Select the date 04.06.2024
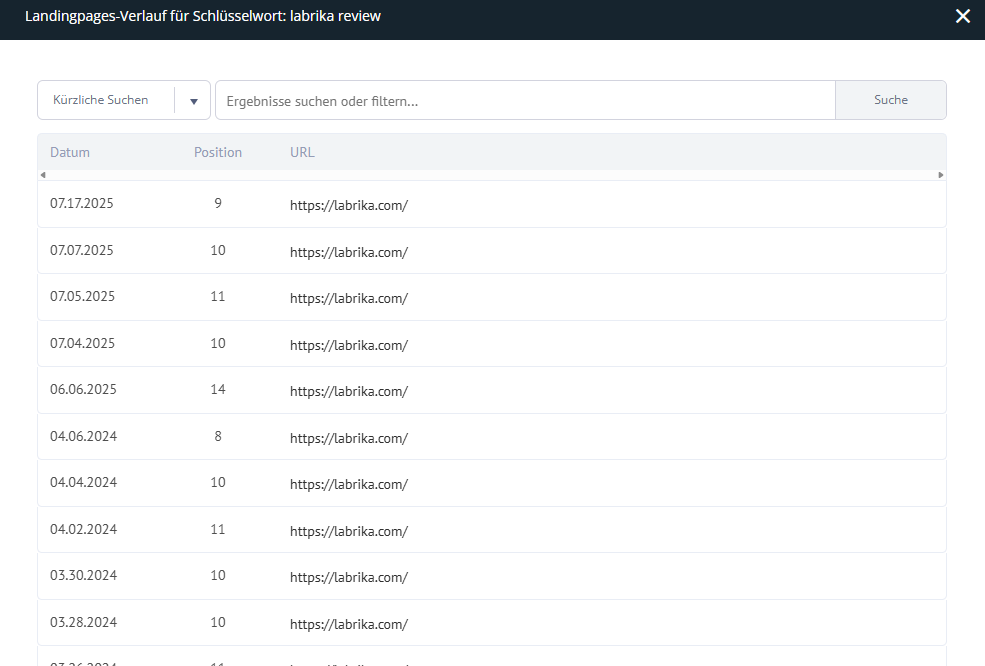 click(84, 436)
